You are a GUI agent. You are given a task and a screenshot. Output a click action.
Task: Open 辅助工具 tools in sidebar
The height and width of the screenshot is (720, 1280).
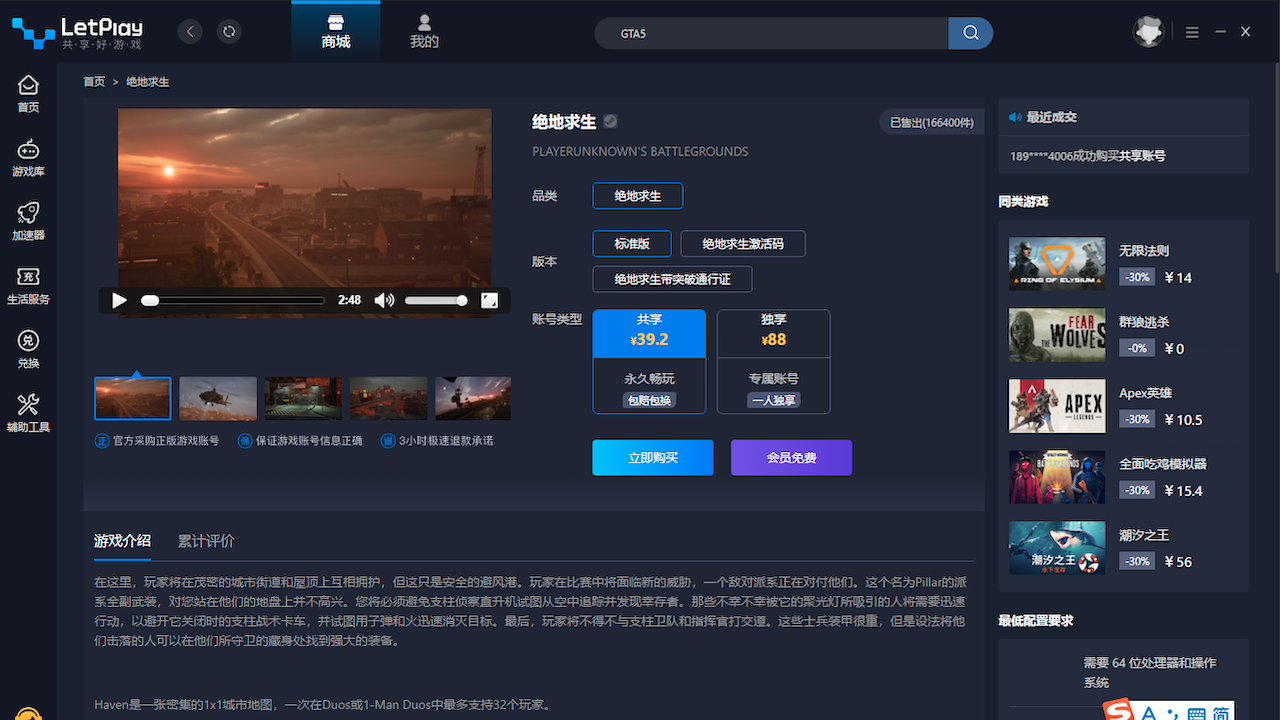tap(28, 414)
